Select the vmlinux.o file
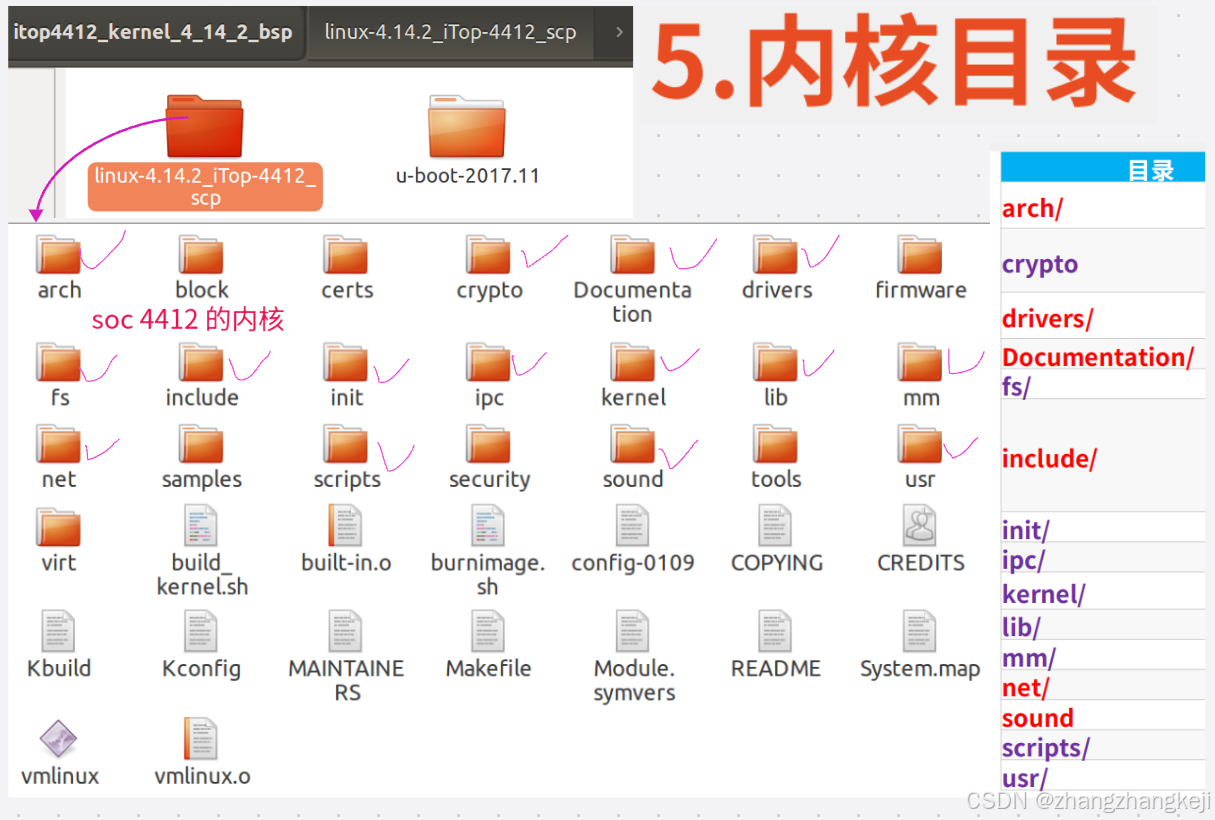Image resolution: width=1215 pixels, height=820 pixels. [x=201, y=739]
